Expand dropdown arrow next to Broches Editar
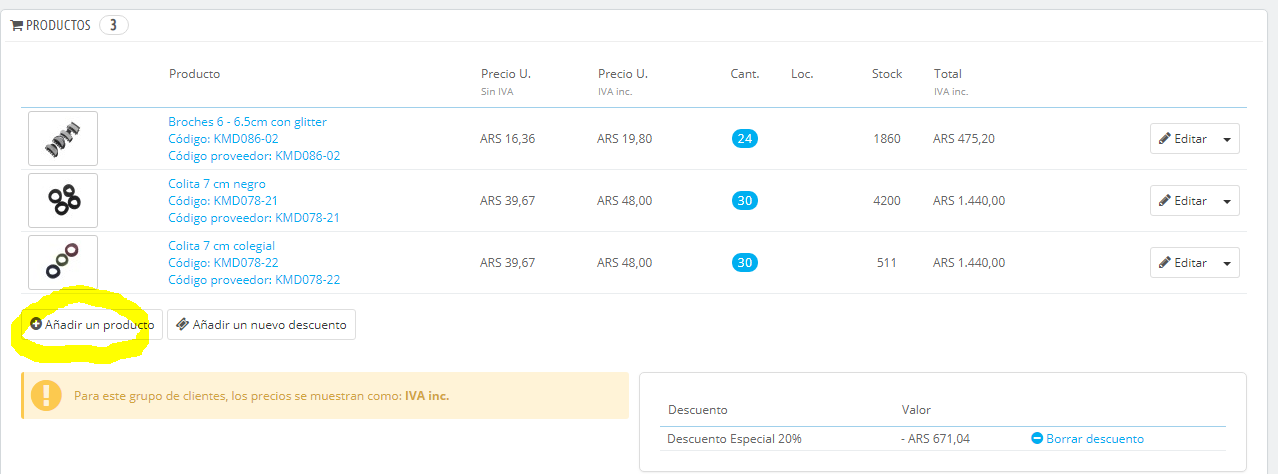This screenshot has width=1278, height=474. (x=1227, y=139)
